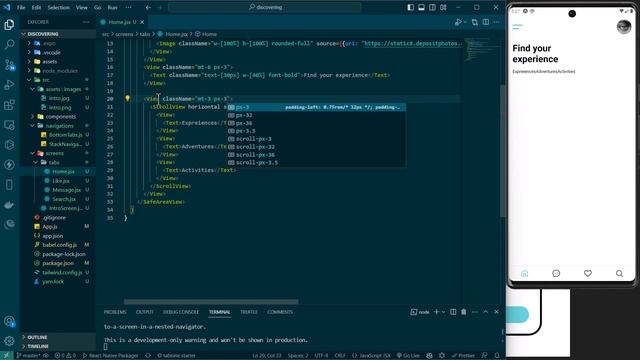640x360 pixels.
Task: Tap the heart tab in phone emulator
Action: coord(588,273)
